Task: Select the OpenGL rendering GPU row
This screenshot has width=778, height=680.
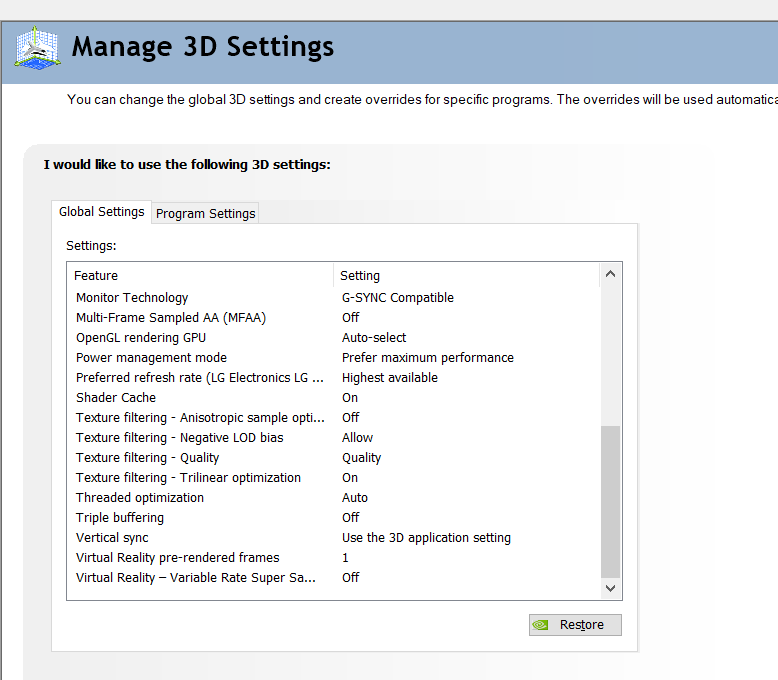Action: point(141,338)
